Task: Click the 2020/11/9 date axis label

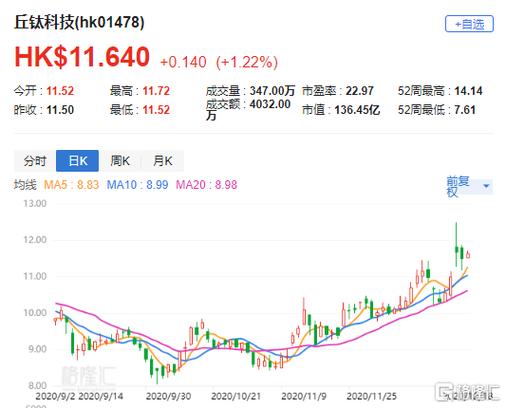Action: tap(304, 396)
